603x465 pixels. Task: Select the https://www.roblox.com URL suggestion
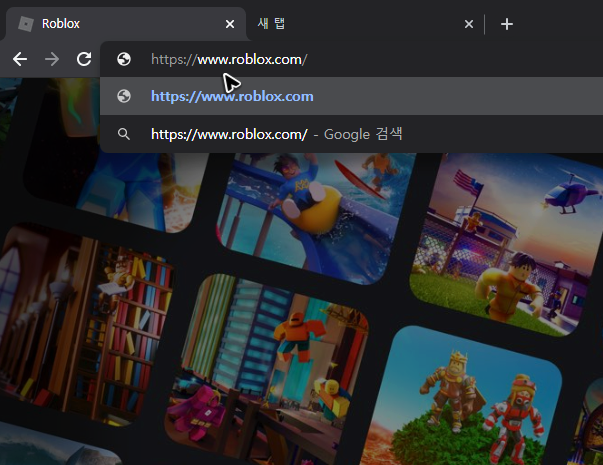(351, 96)
